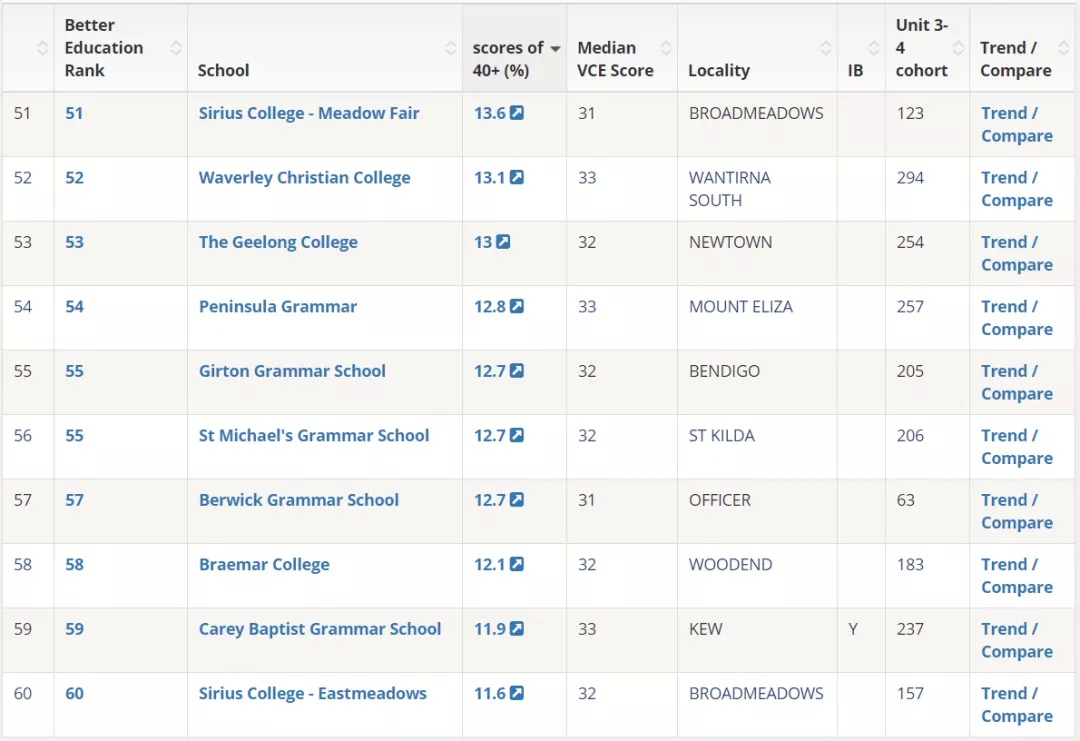
Task: Open Waverley Christian College link
Action: [x=304, y=178]
